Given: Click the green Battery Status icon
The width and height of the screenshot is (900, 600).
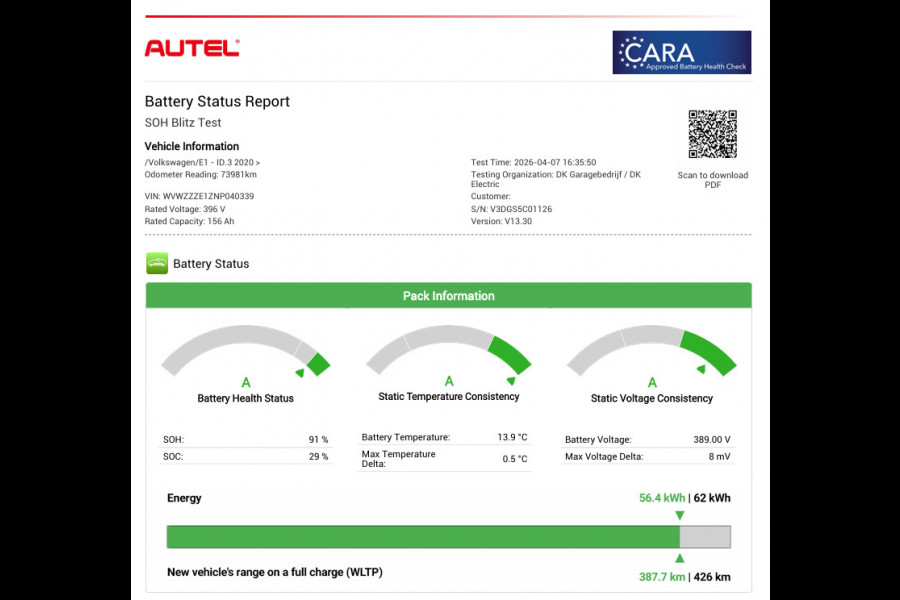Looking at the screenshot, I should pos(156,263).
